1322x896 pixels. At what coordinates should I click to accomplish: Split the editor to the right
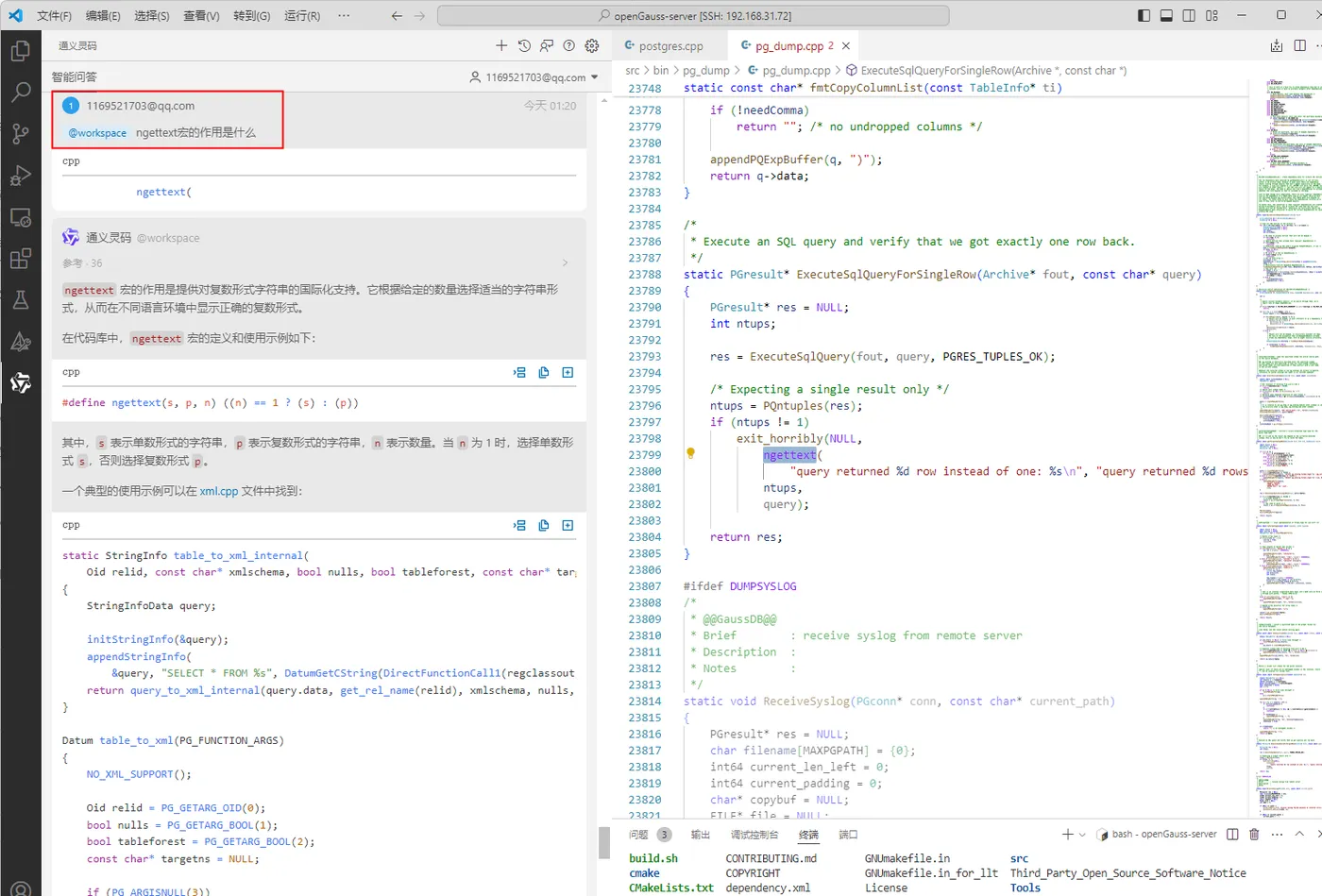1300,45
